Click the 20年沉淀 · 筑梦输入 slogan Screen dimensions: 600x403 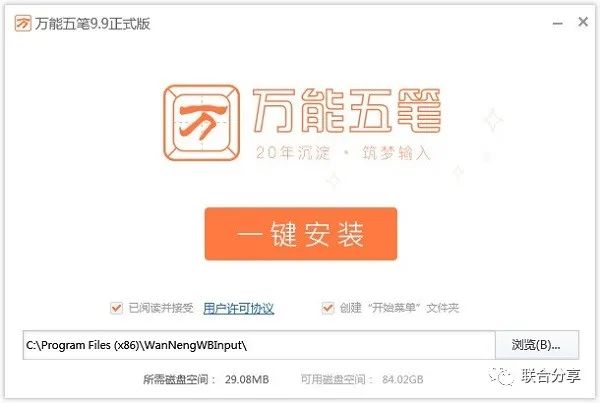343,153
